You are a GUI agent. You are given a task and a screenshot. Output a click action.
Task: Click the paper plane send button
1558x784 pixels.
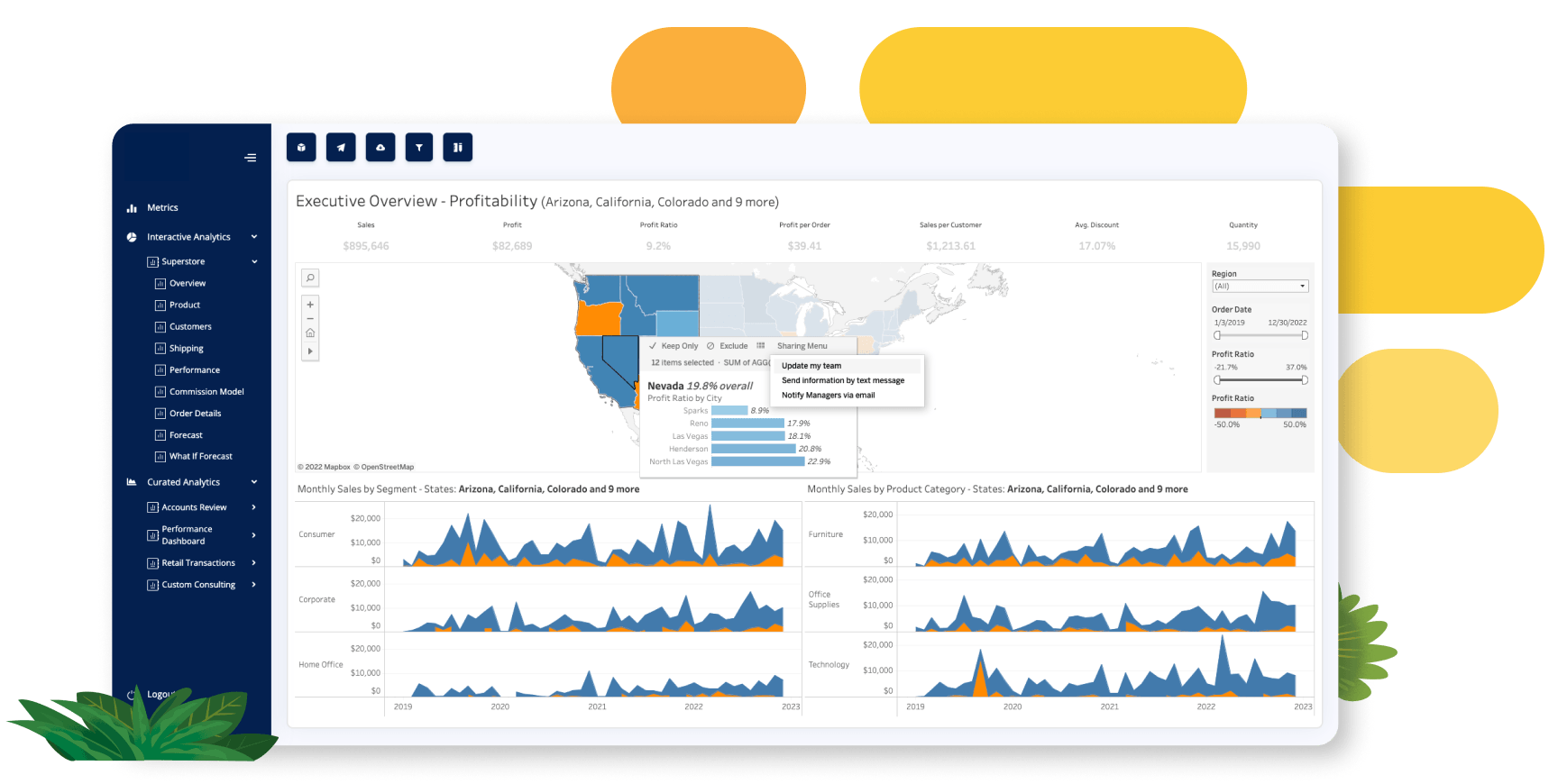click(341, 147)
